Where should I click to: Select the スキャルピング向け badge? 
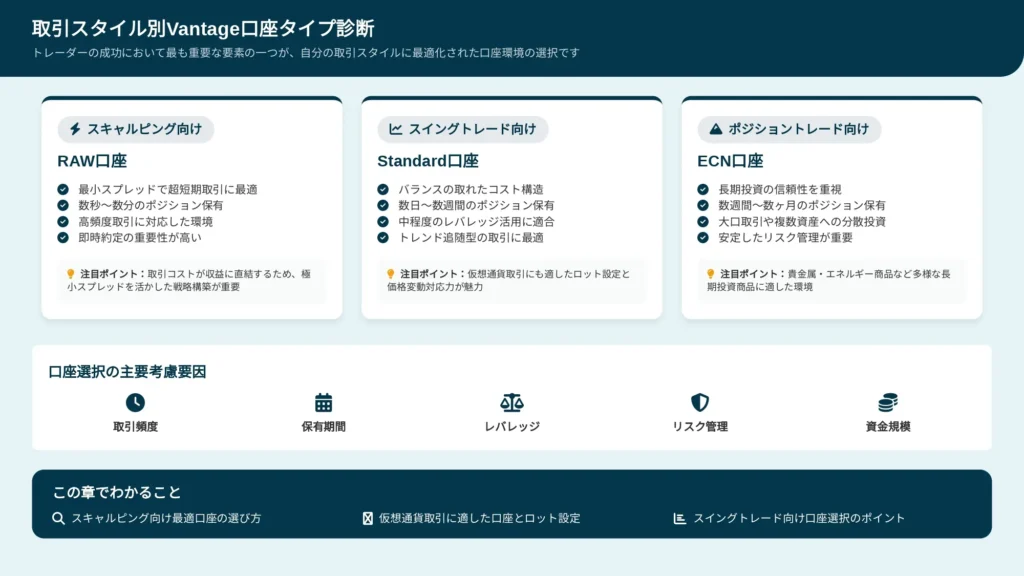coord(136,129)
